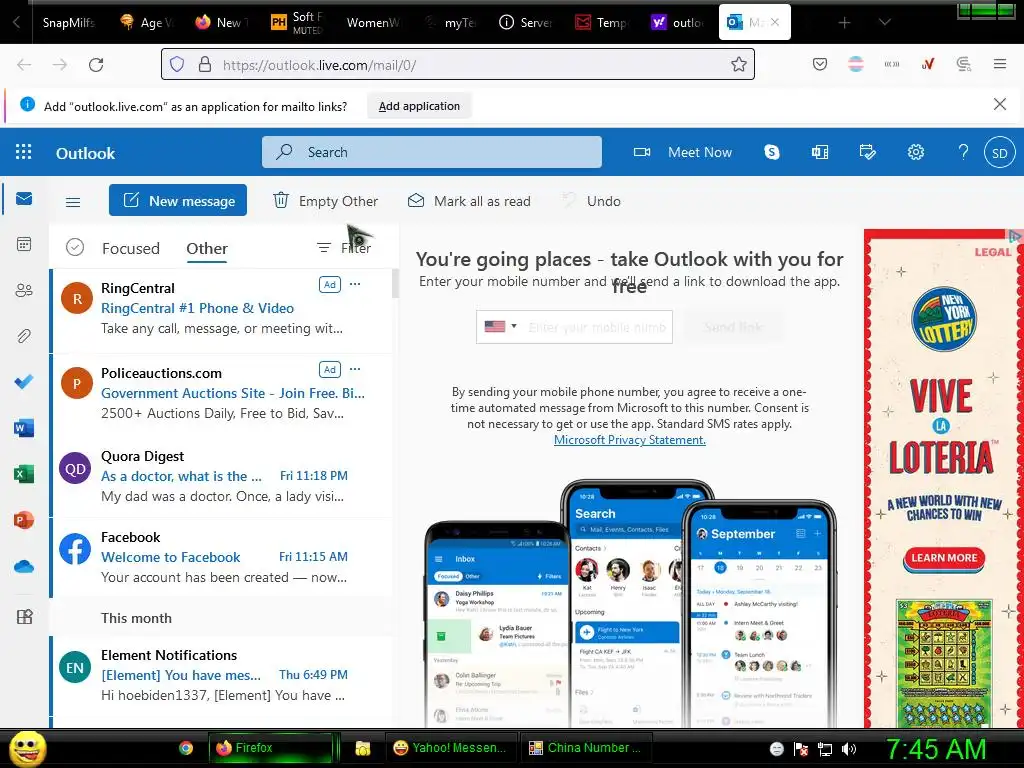The height and width of the screenshot is (768, 1024).
Task: Launch Word from the sidebar
Action: [24, 428]
